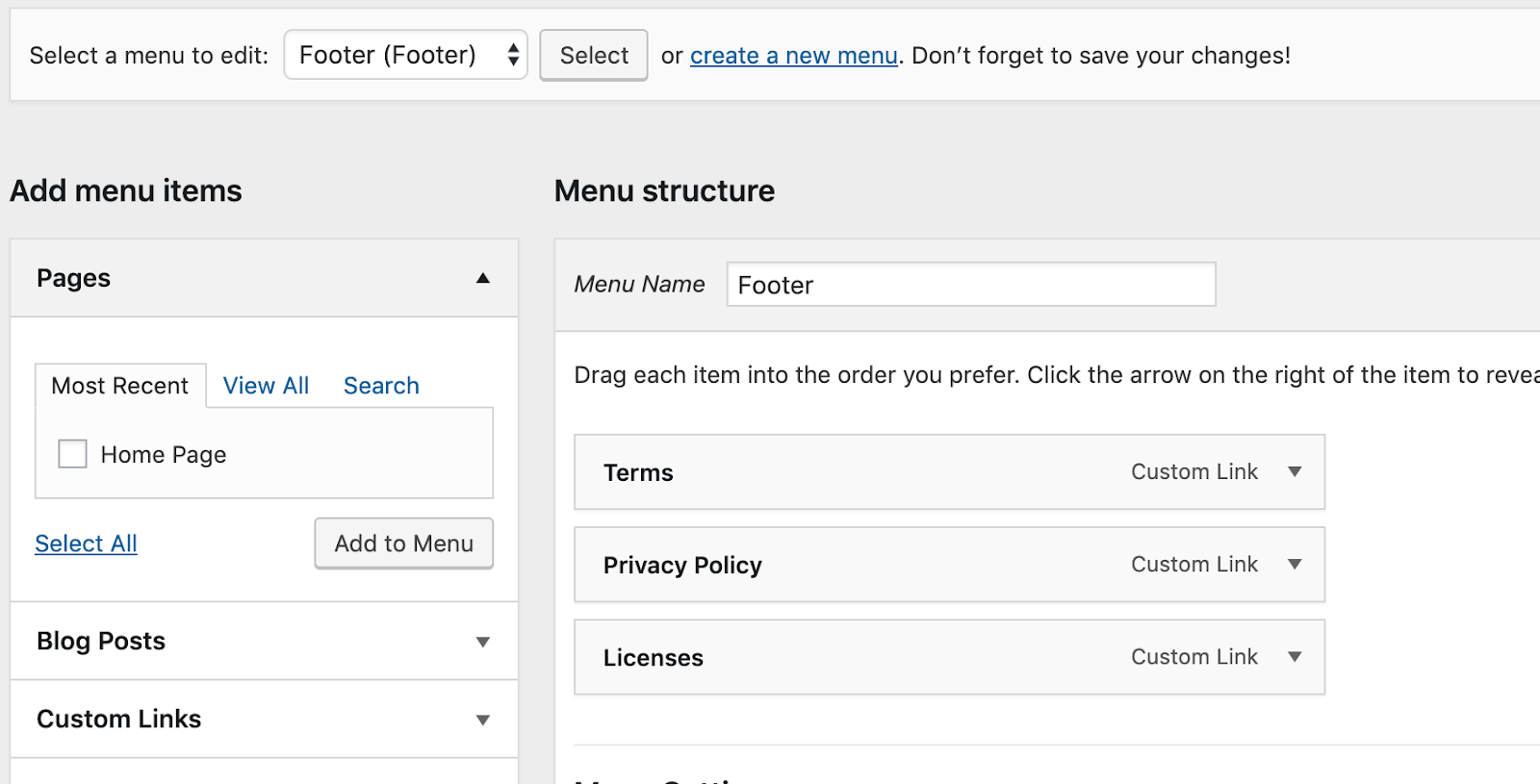This screenshot has height=784, width=1540.
Task: Expand the Terms menu item arrow
Action: [x=1295, y=471]
